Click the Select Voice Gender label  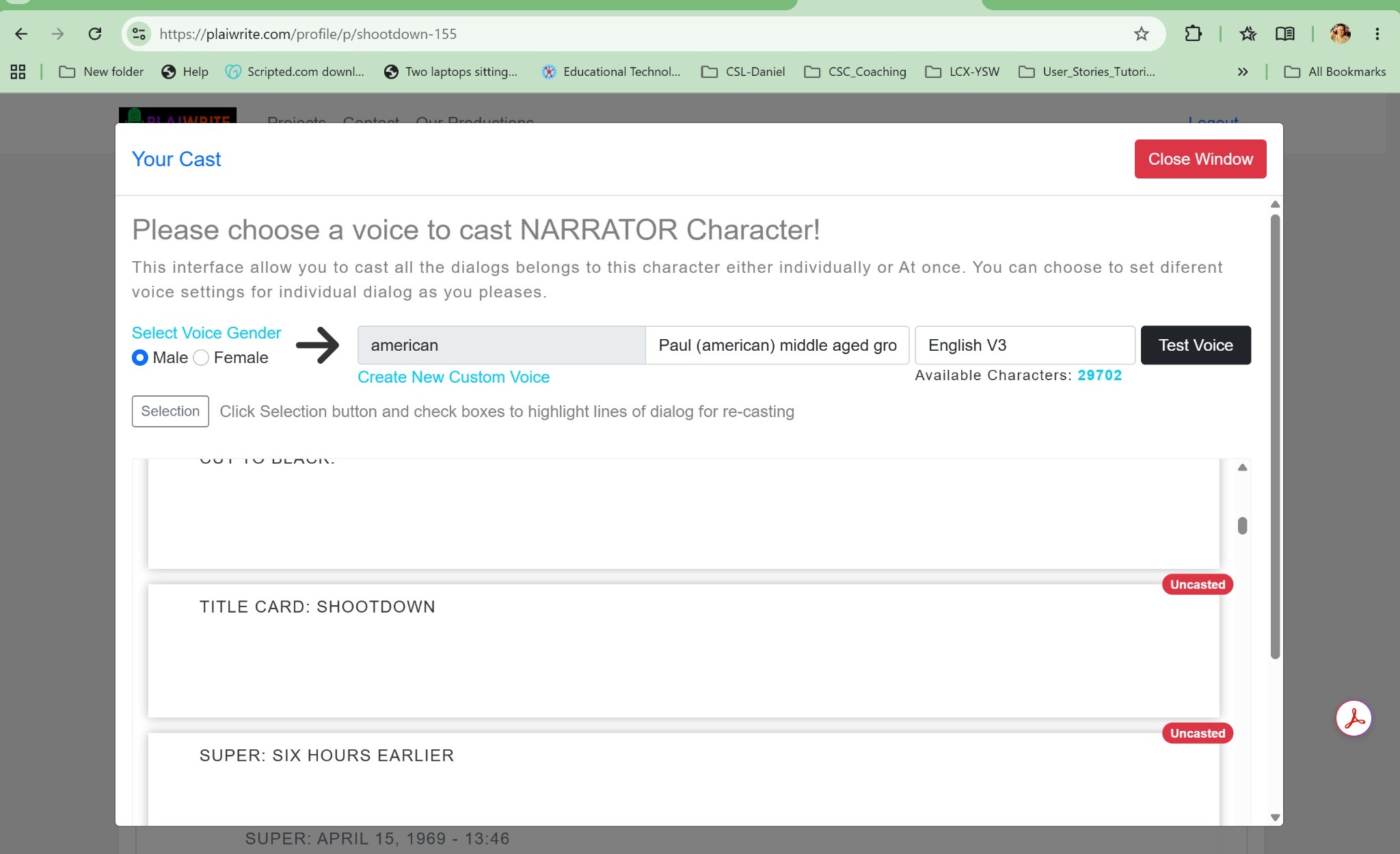206,333
